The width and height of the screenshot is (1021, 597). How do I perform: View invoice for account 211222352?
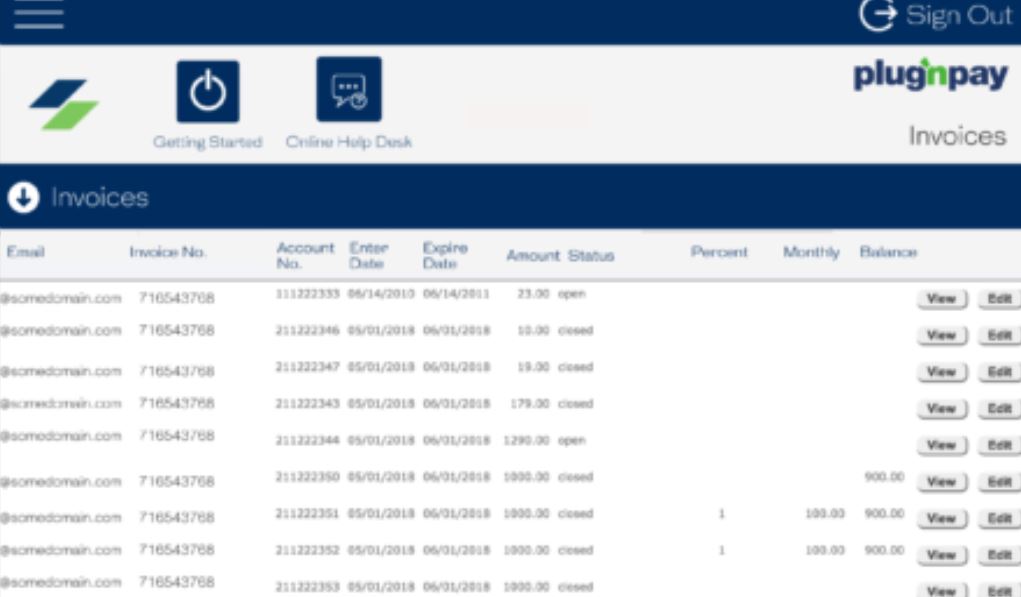point(942,555)
